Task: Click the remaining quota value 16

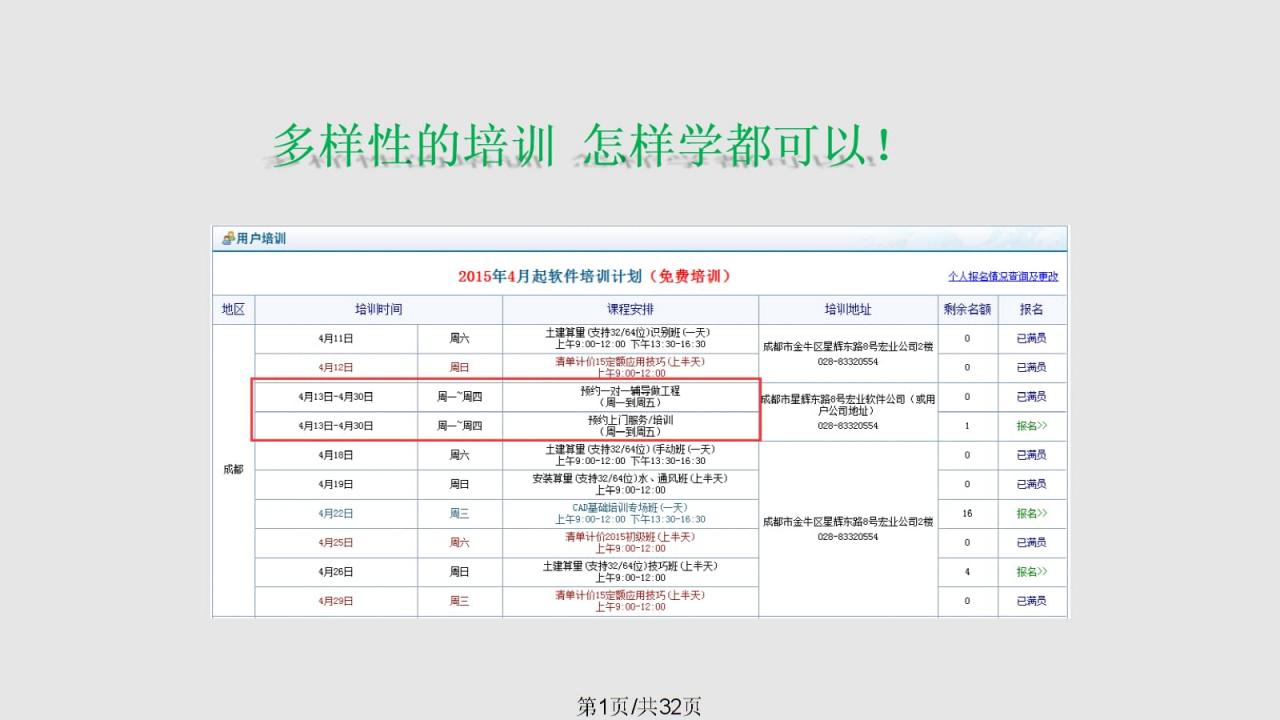Action: [968, 513]
